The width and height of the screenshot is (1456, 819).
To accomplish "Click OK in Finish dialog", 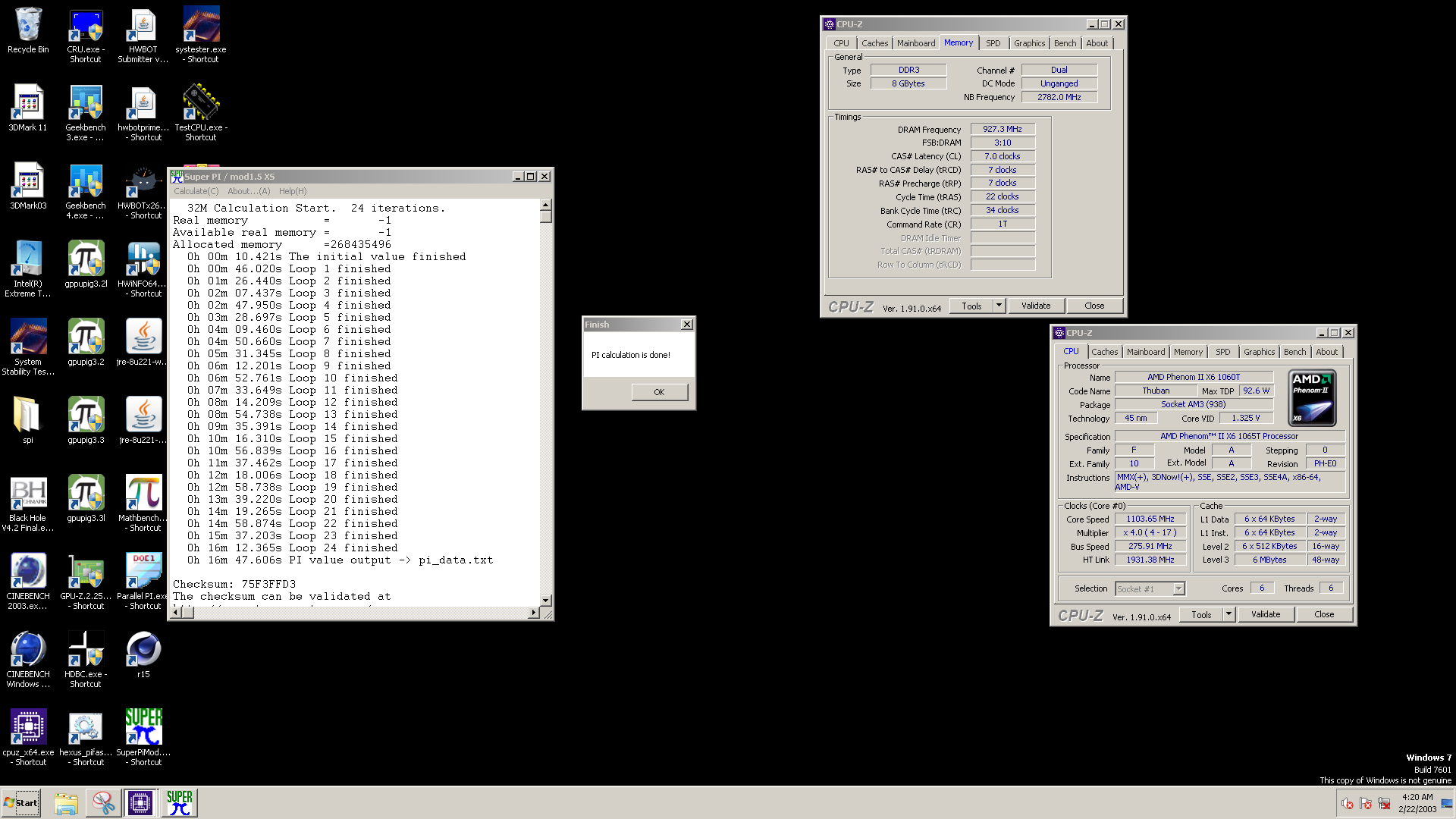I will click(659, 392).
